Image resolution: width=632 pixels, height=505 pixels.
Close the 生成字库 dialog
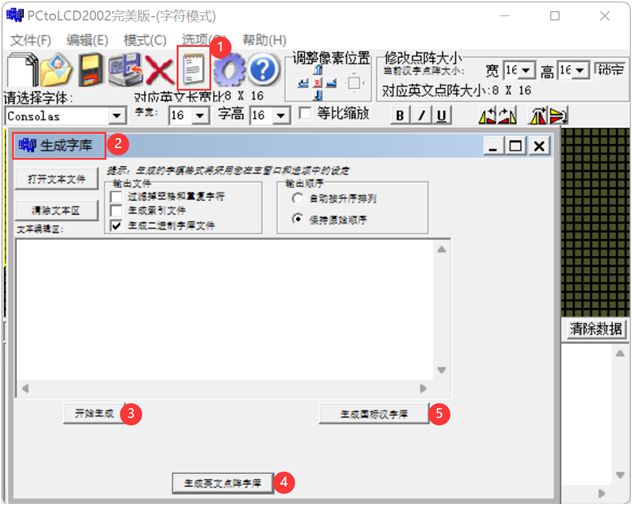coord(539,145)
